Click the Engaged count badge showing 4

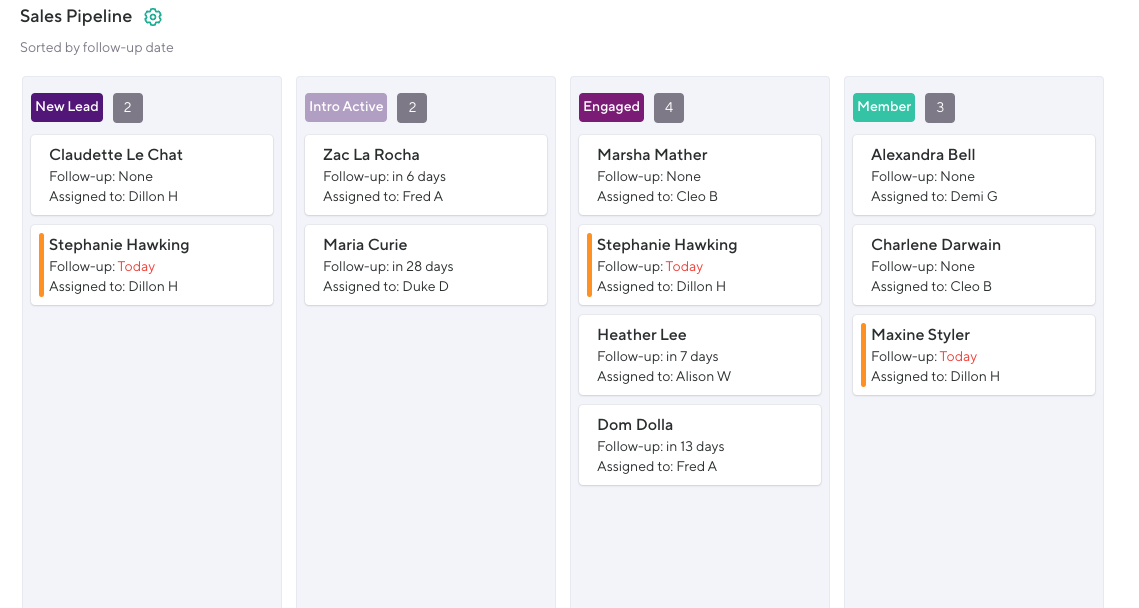(669, 108)
